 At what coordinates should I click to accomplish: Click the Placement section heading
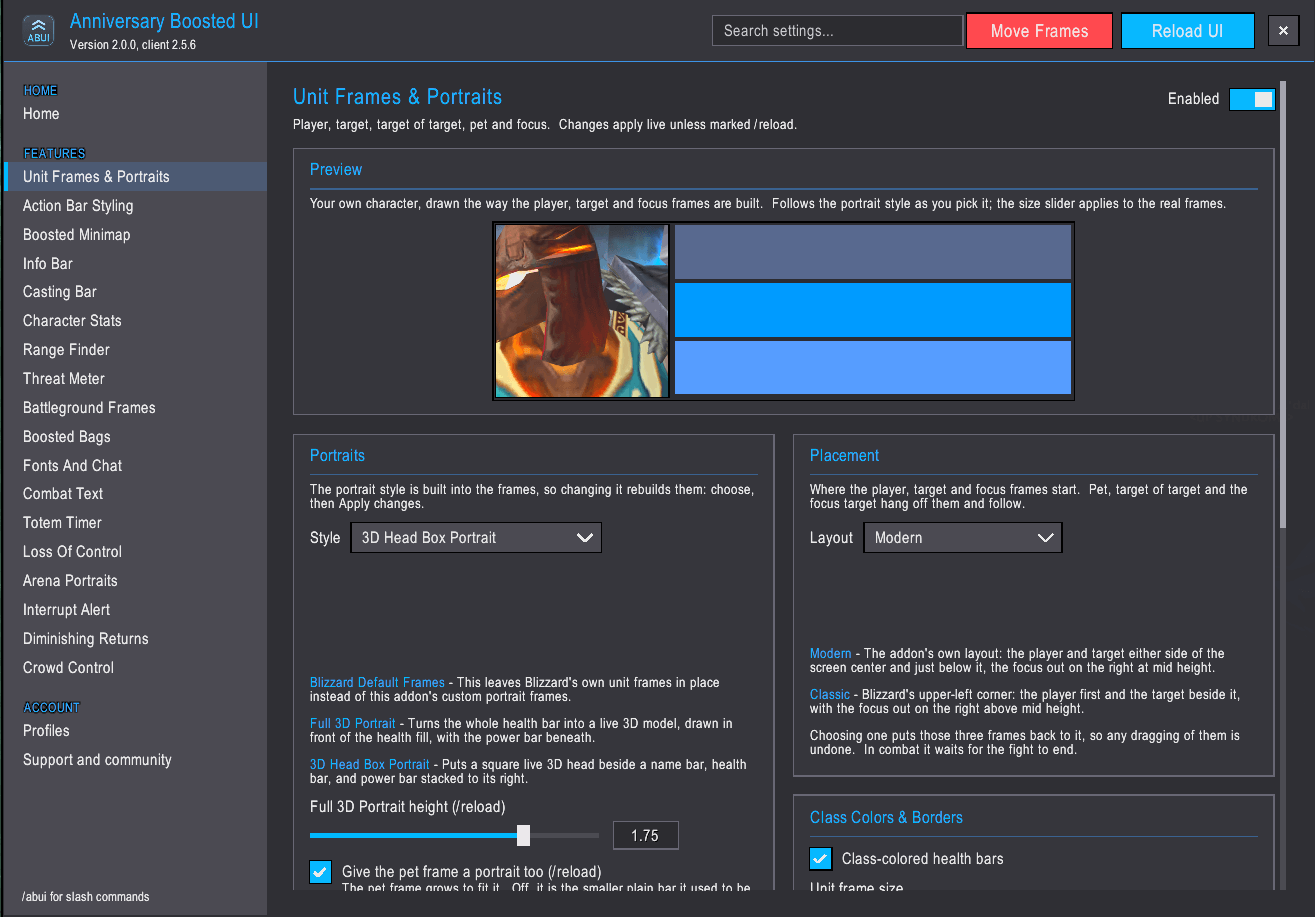tap(844, 456)
